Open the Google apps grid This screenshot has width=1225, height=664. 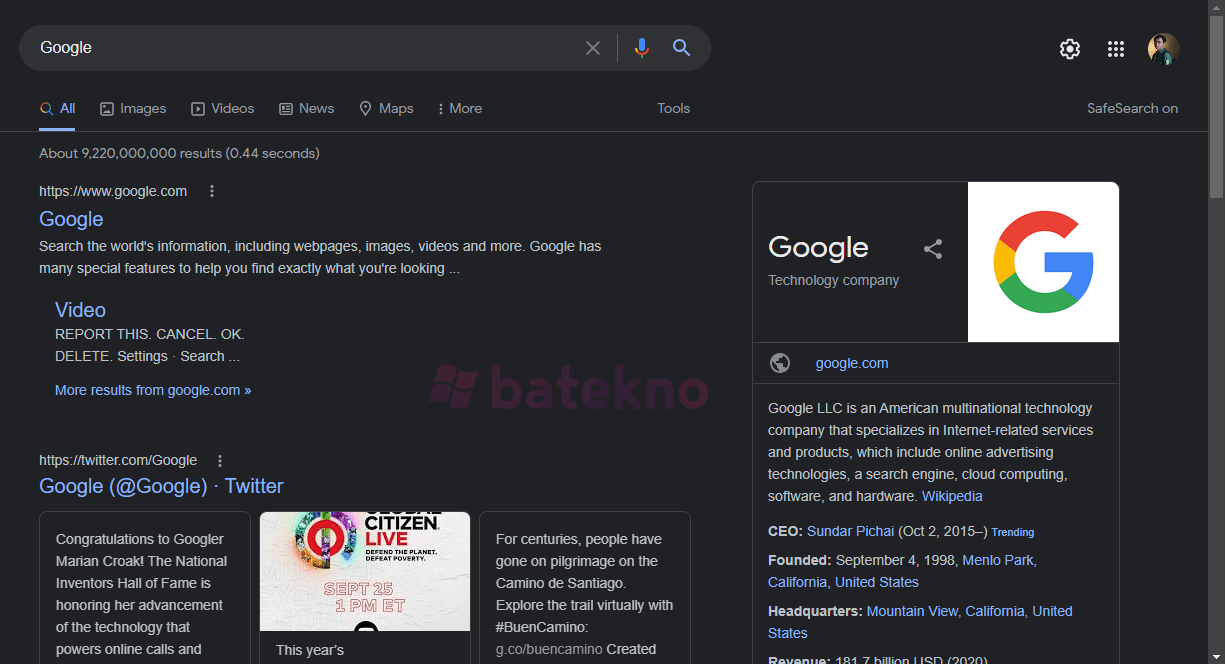[1116, 48]
